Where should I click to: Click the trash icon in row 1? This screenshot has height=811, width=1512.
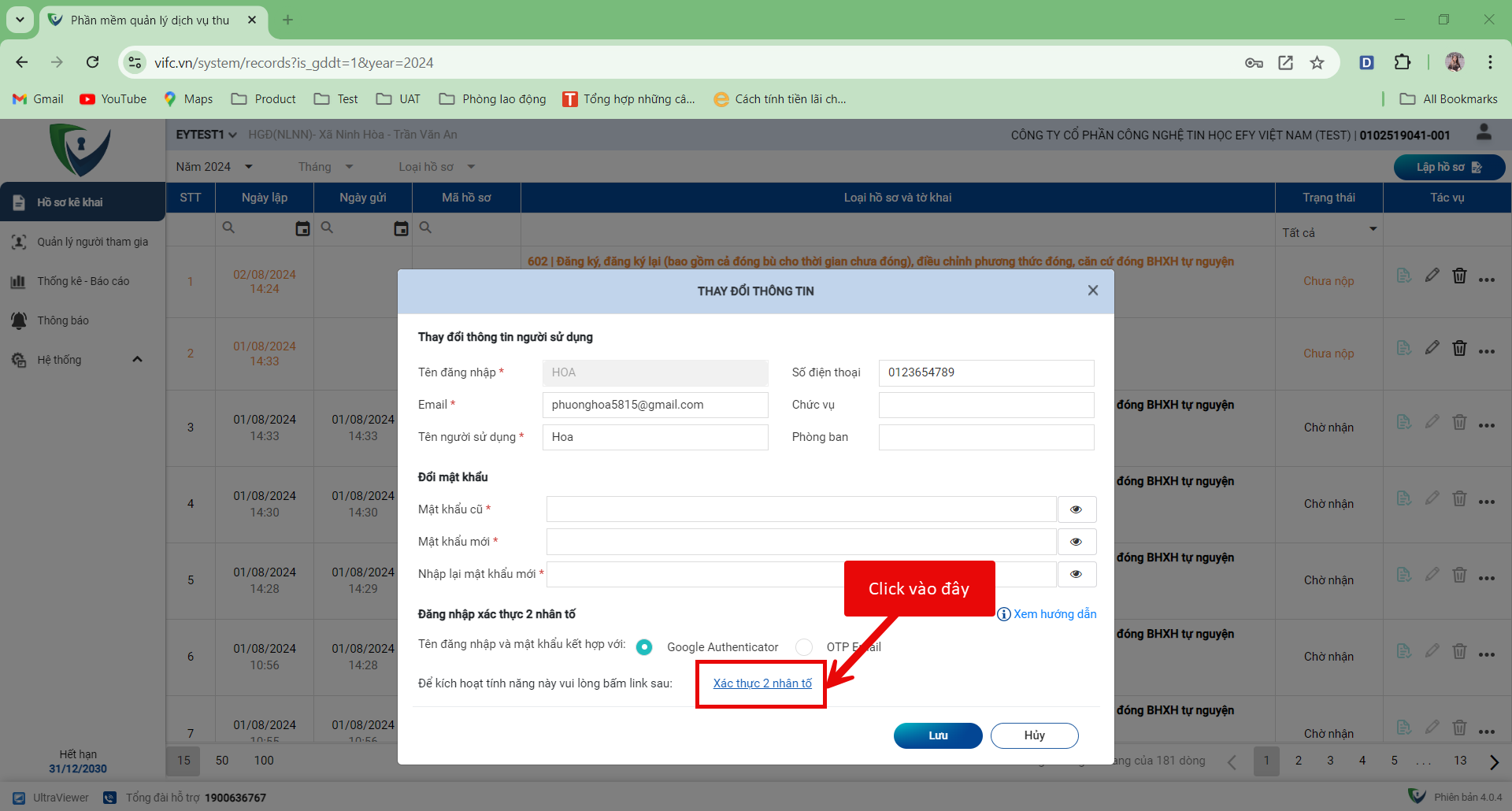pyautogui.click(x=1459, y=276)
